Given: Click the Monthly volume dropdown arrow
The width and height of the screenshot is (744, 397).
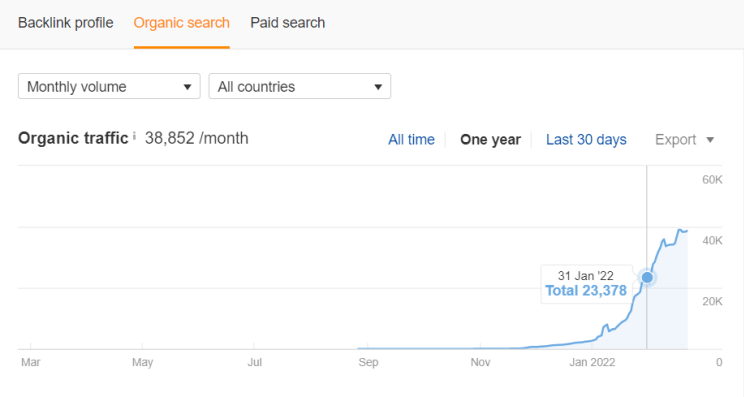Looking at the screenshot, I should 187,87.
